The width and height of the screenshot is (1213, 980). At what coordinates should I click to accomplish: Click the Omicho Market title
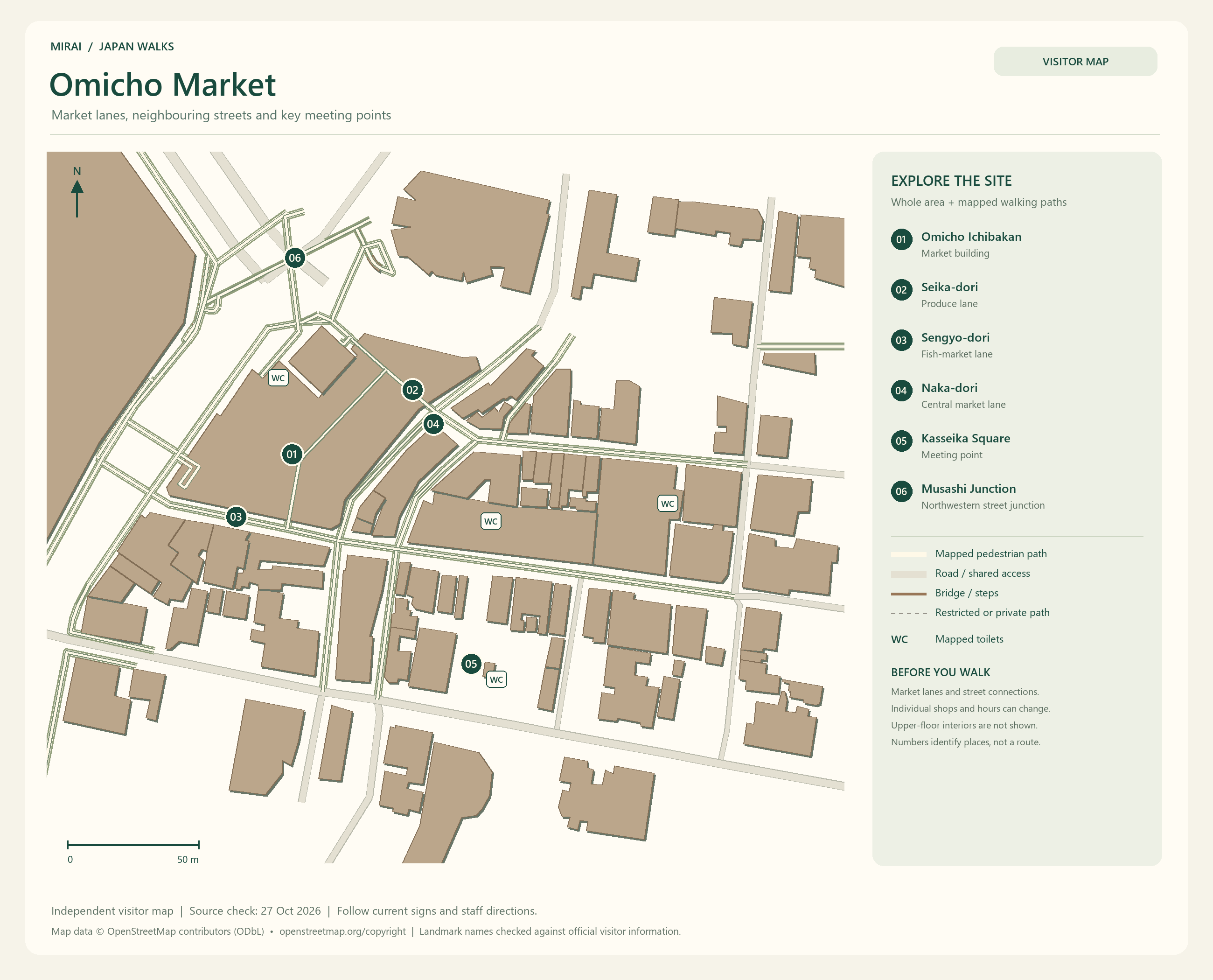coord(162,84)
